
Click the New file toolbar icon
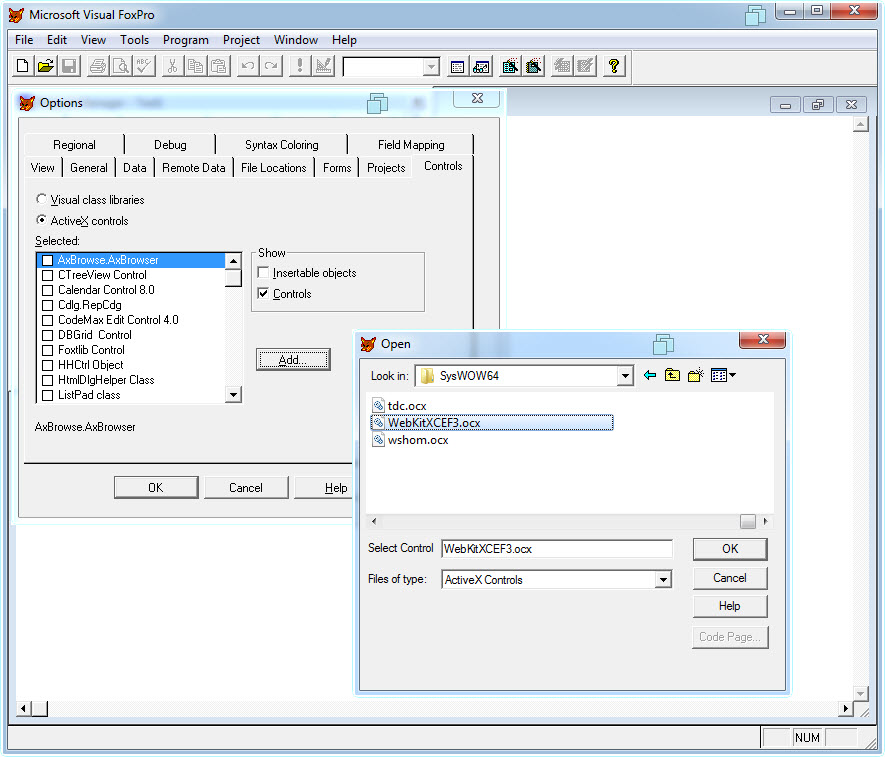click(x=23, y=67)
